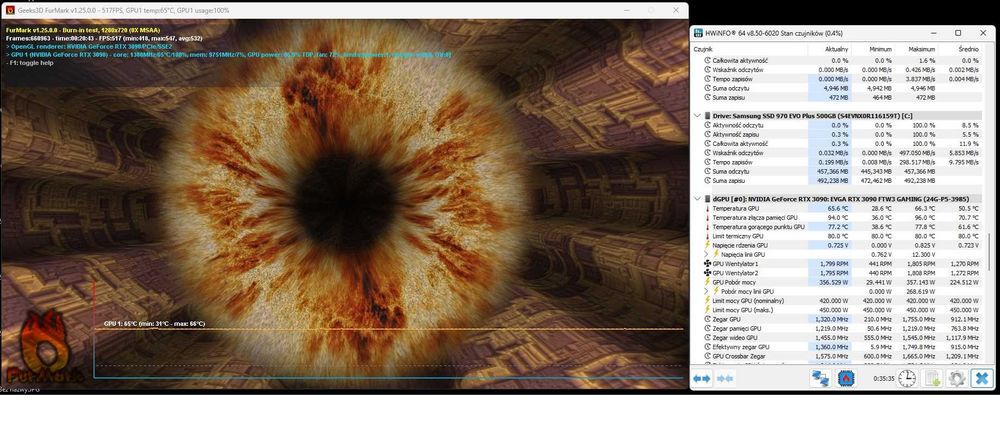Click the thermometer icon beside Limit termiczny GPU
This screenshot has width=1000, height=438.
point(707,236)
